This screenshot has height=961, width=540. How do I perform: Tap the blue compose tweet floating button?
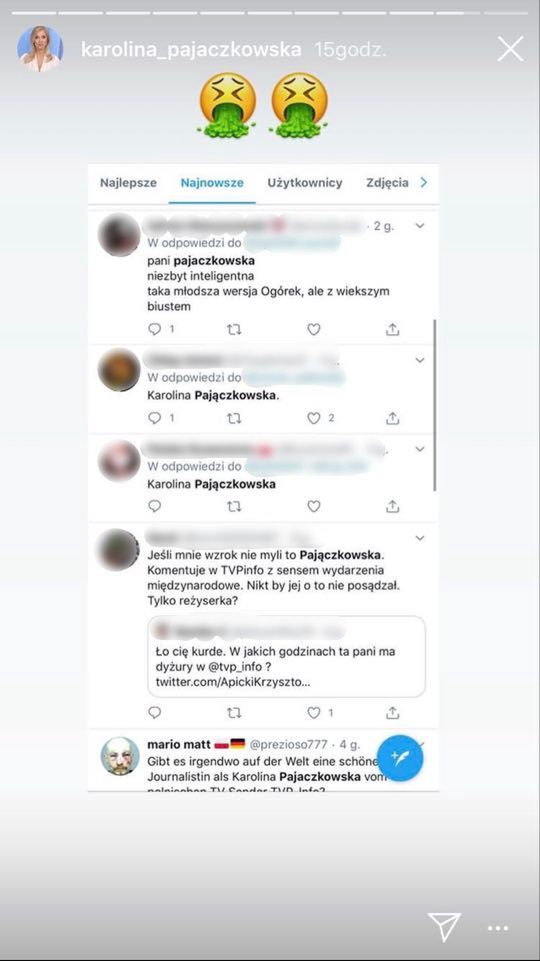click(400, 758)
